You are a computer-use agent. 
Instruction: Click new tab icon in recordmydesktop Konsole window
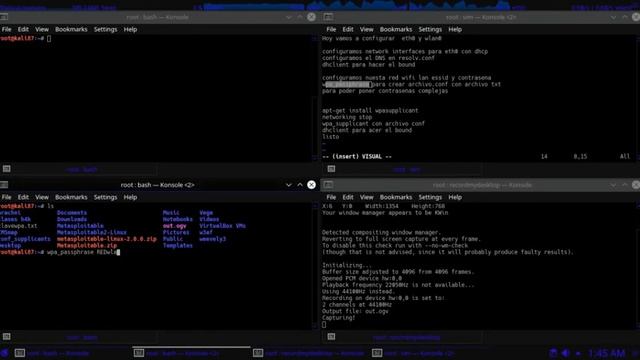tap(331, 336)
